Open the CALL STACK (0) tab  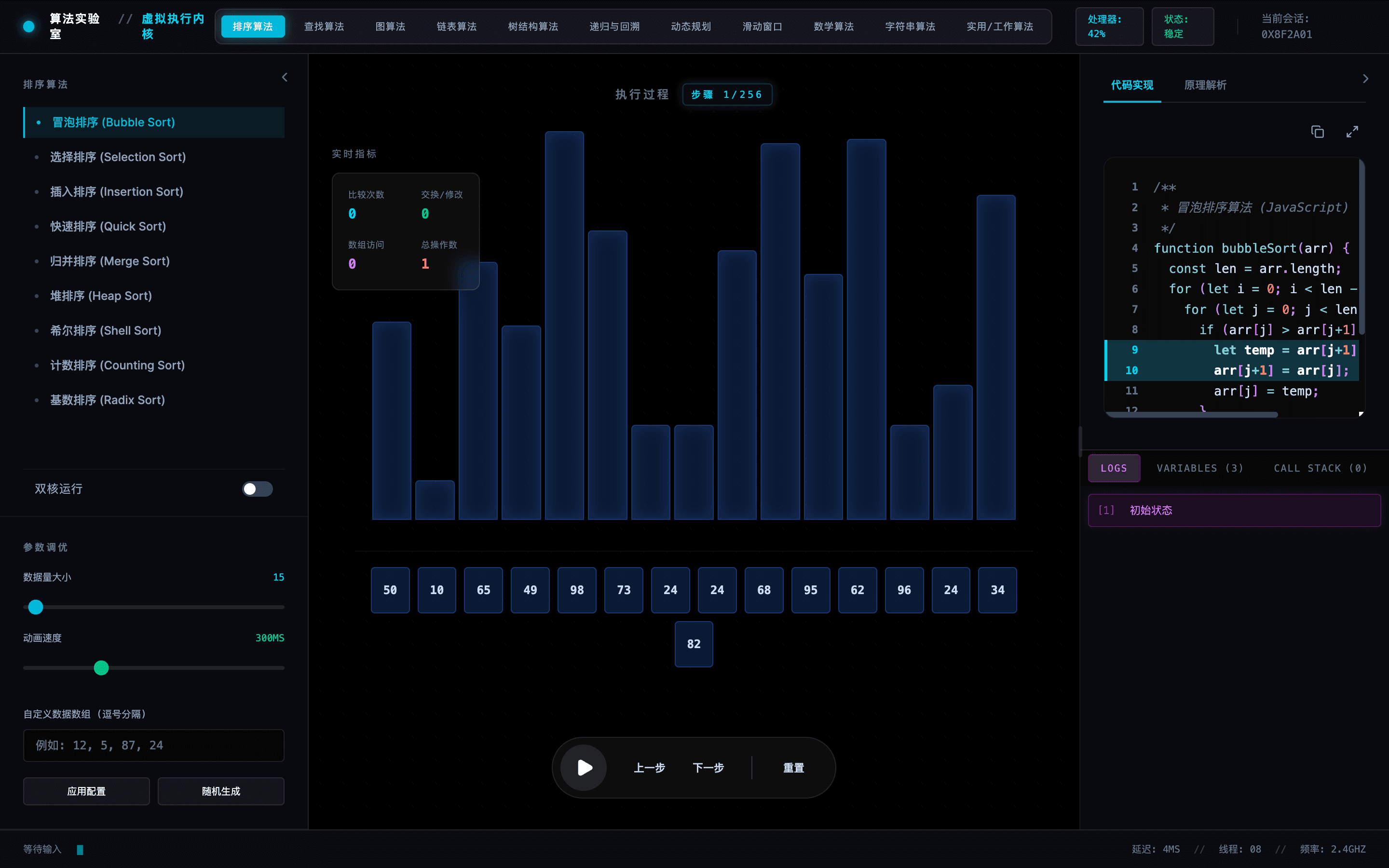1320,468
